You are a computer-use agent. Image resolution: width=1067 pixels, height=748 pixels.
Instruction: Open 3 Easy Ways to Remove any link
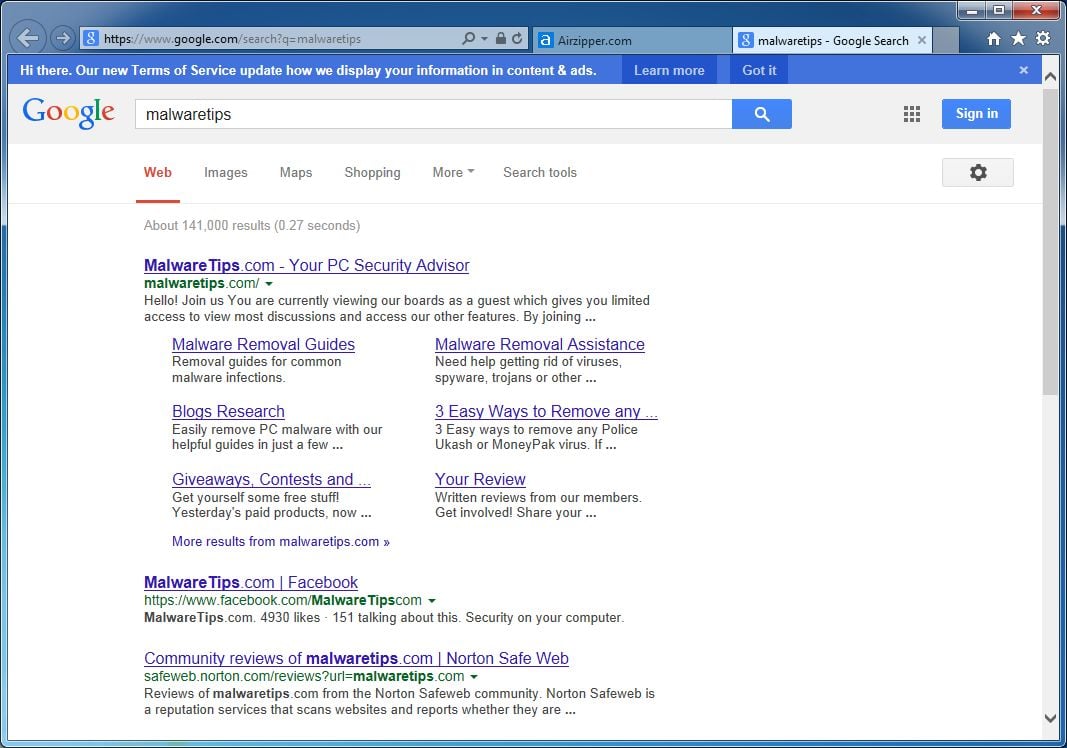[x=546, y=412]
